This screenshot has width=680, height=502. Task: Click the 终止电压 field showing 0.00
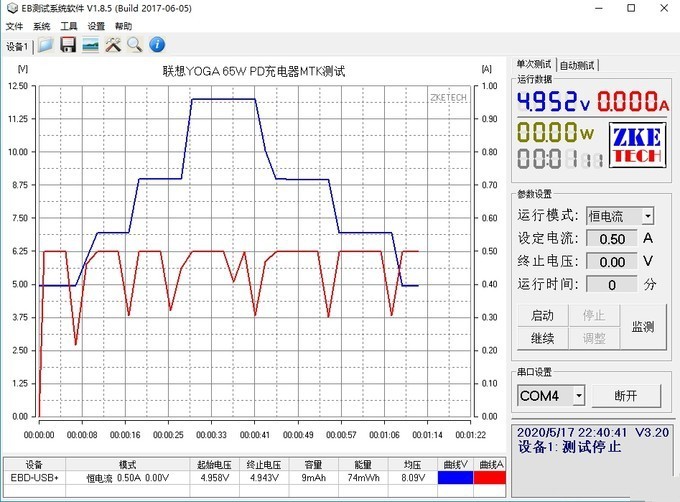click(612, 262)
